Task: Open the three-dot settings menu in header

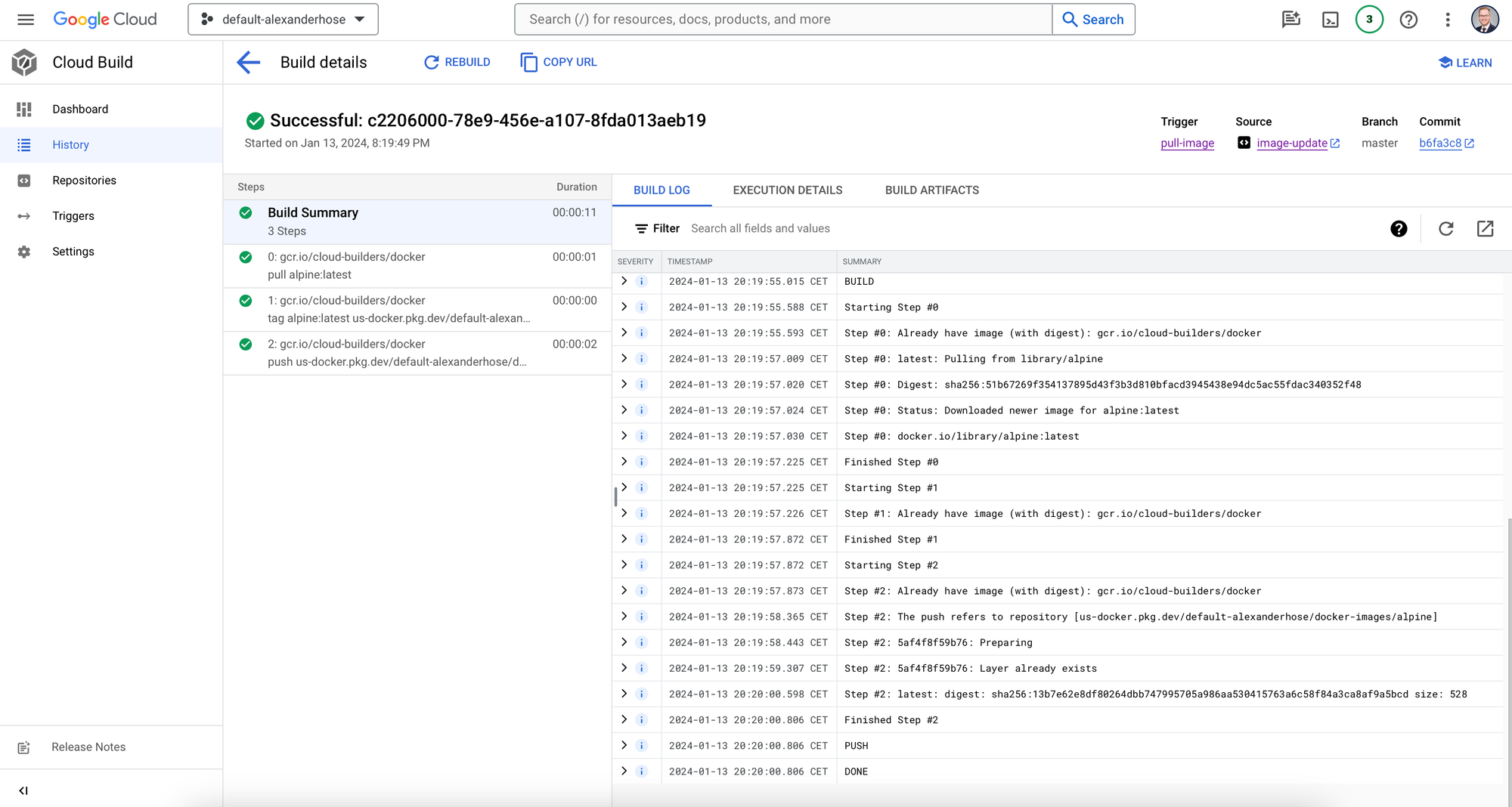Action: [1448, 20]
